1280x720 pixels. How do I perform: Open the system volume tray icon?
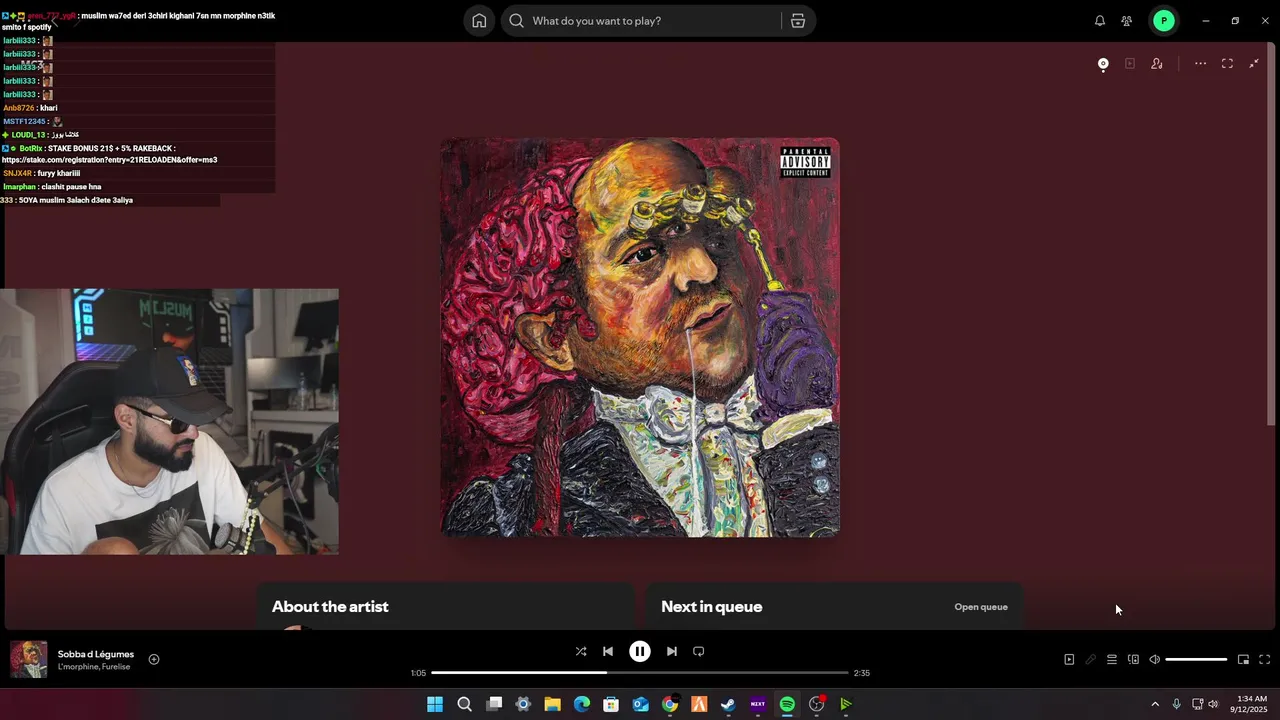click(1213, 704)
